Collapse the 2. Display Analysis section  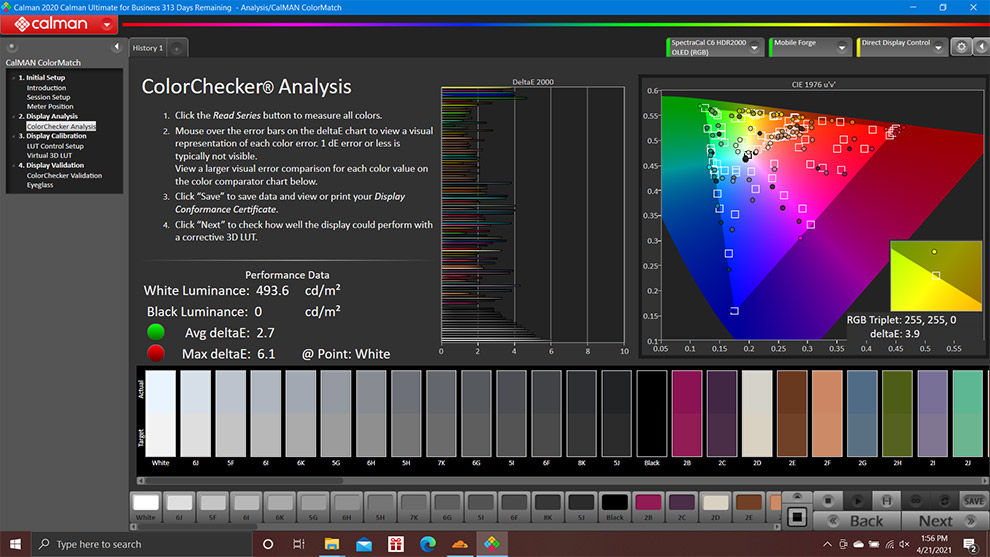click(x=13, y=116)
